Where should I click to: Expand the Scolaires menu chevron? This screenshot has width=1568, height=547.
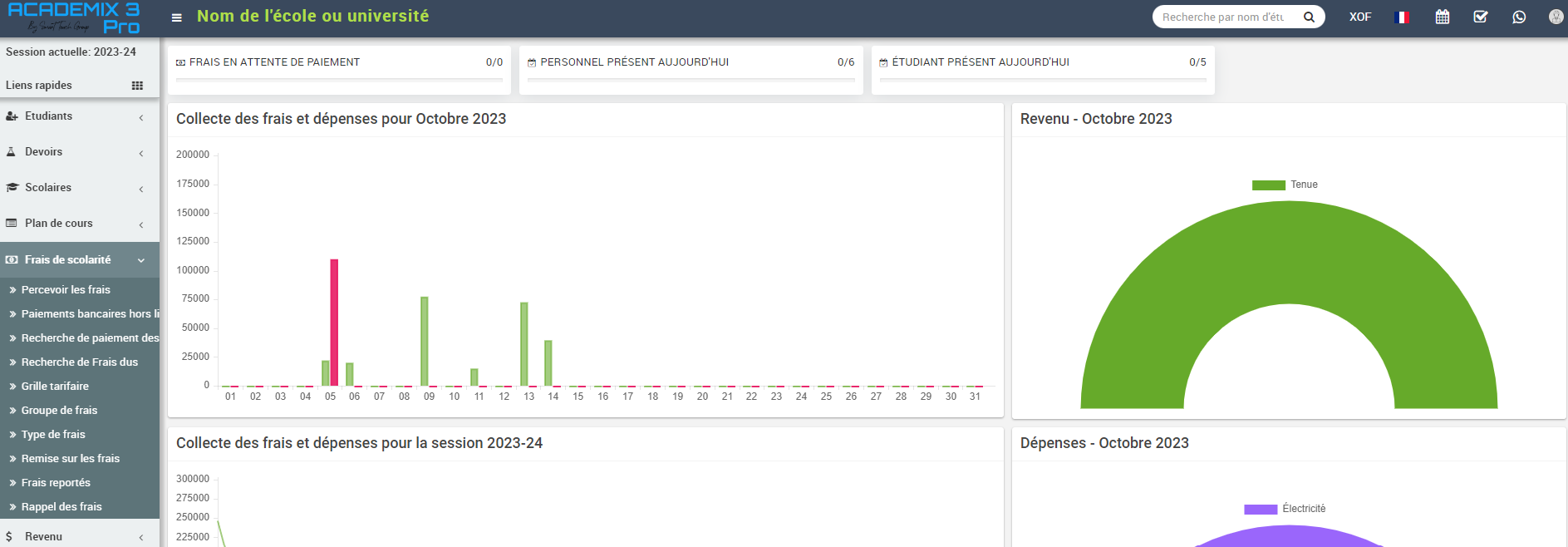(141, 189)
